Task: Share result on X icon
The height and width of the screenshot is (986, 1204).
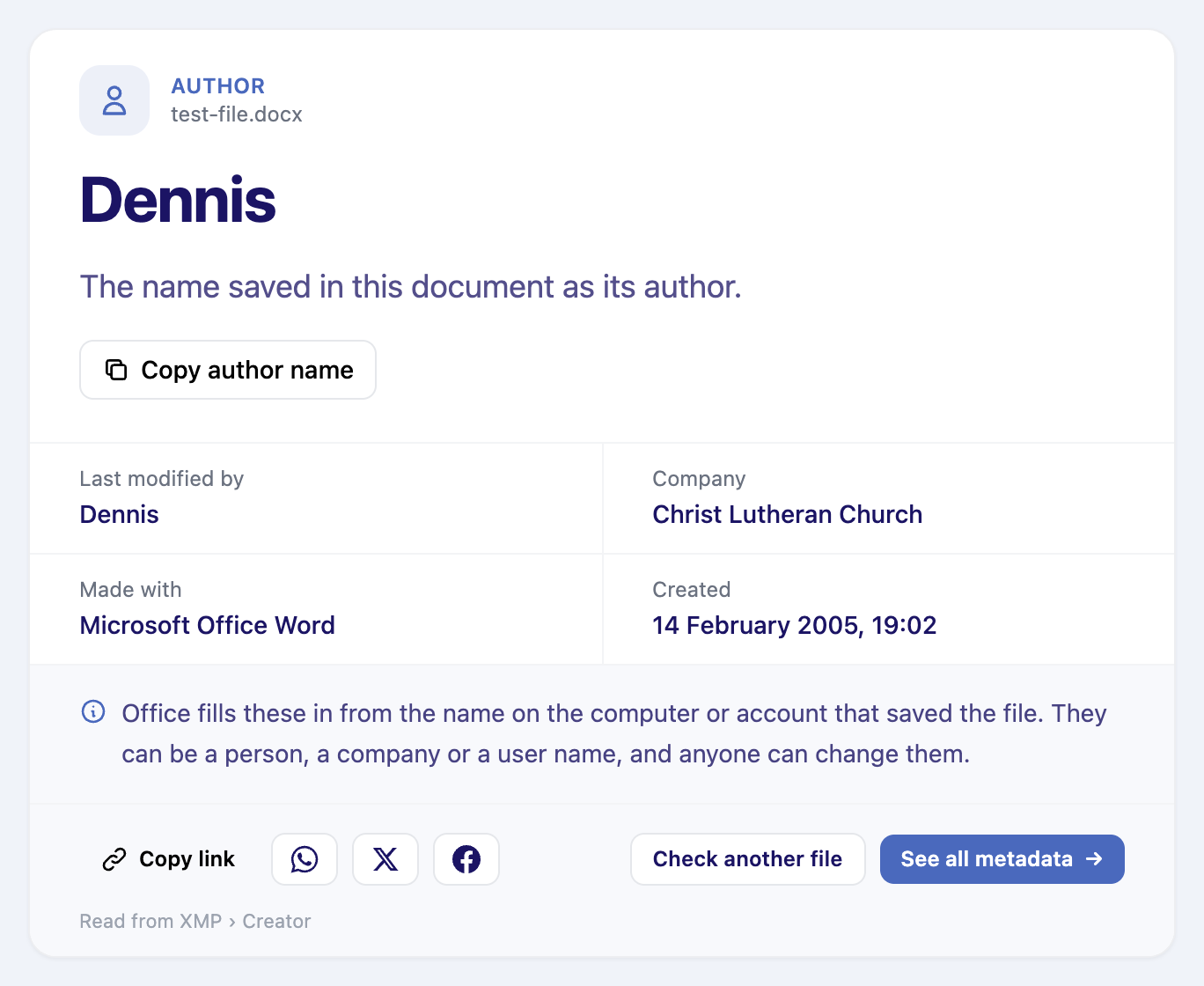Action: [385, 859]
